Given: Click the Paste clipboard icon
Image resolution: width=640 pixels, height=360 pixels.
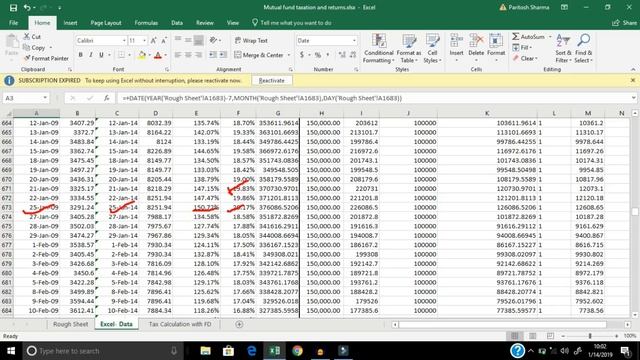Looking at the screenshot, I should pos(12,42).
